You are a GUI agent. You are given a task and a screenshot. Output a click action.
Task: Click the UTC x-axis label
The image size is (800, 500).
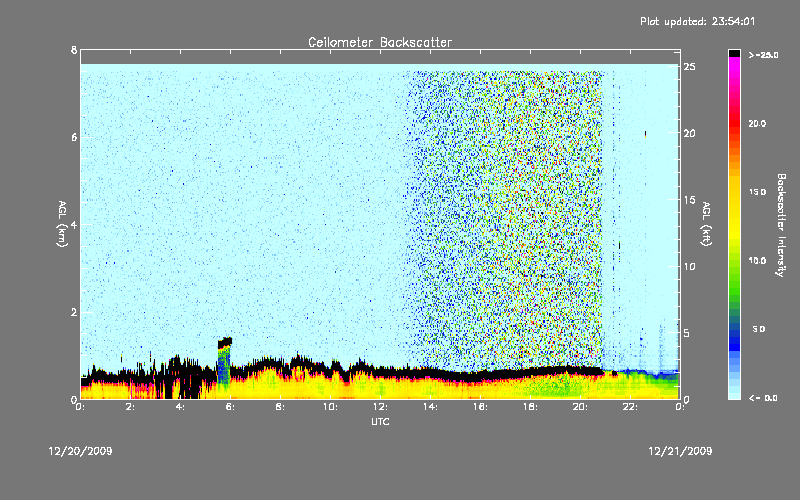coord(380,421)
